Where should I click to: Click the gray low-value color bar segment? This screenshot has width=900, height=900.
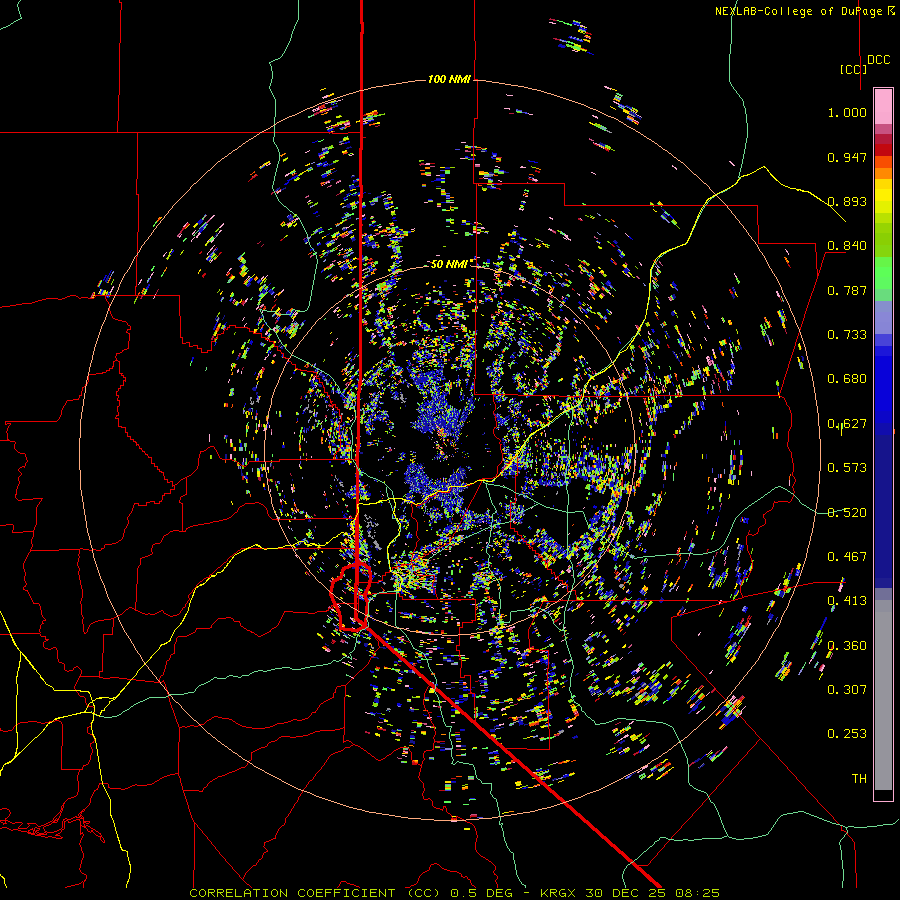pos(883,695)
